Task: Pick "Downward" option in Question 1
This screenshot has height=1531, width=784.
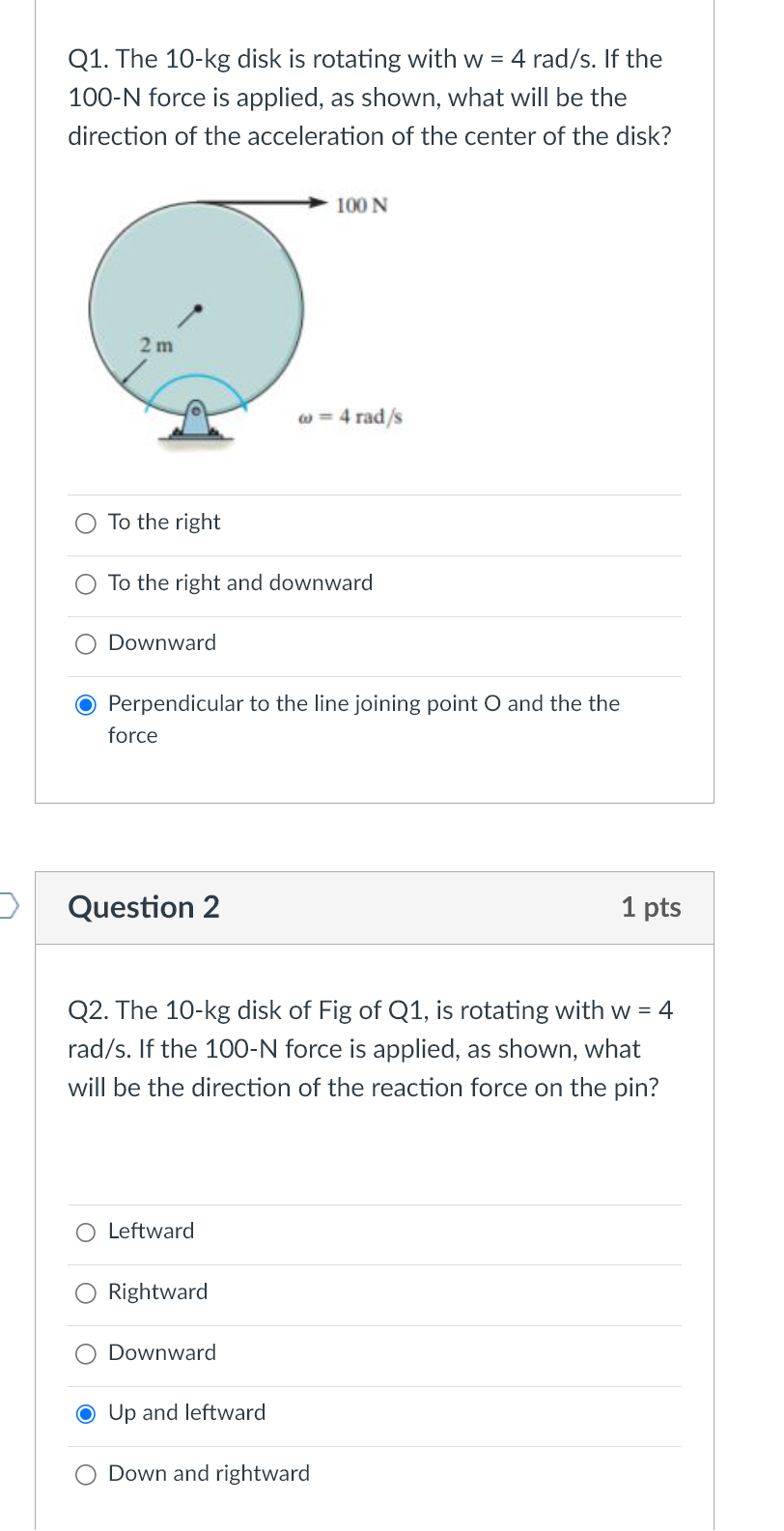Action: click(86, 643)
